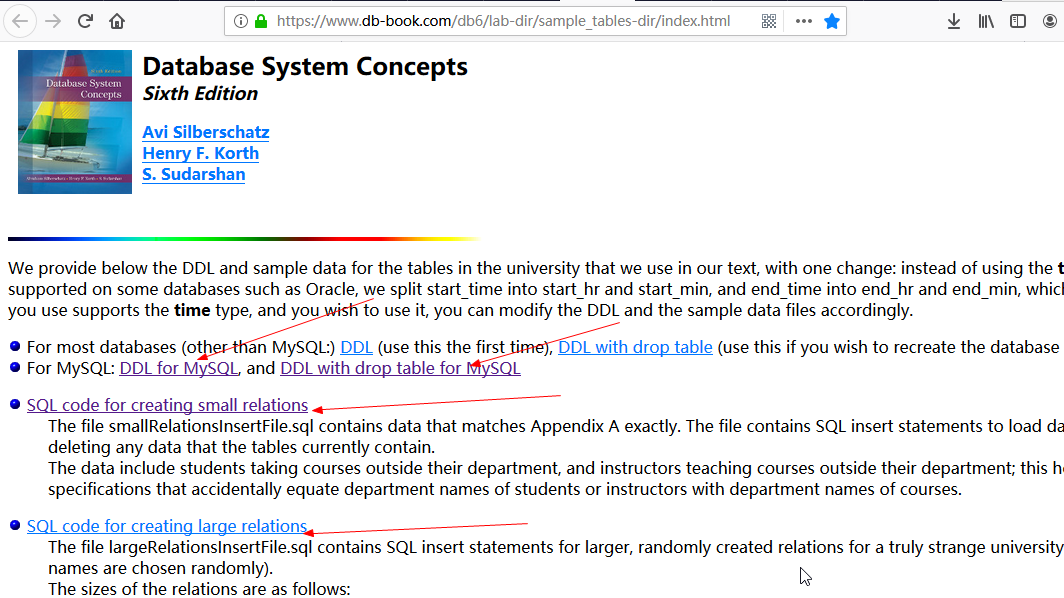Go forward to the next page
The width and height of the screenshot is (1064, 598).
tap(53, 21)
